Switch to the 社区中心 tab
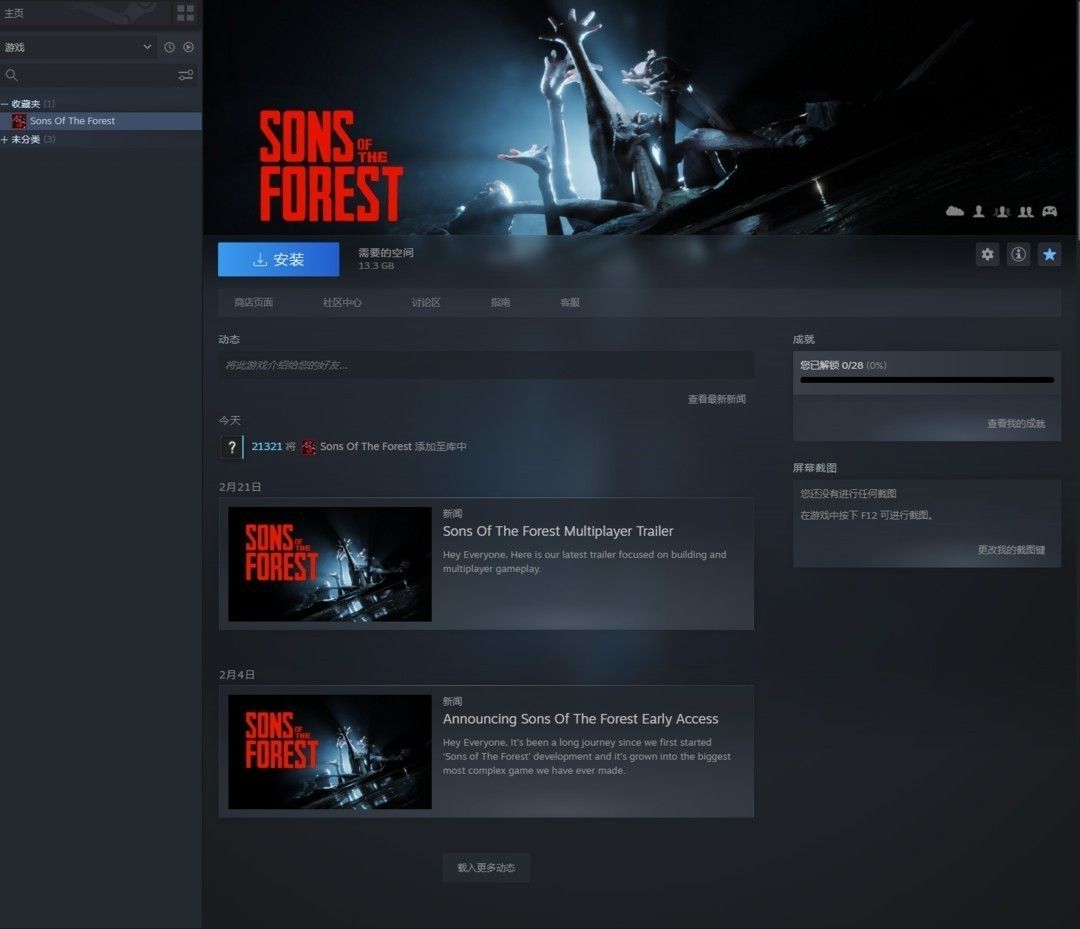Viewport: 1080px width, 929px height. pyautogui.click(x=342, y=303)
